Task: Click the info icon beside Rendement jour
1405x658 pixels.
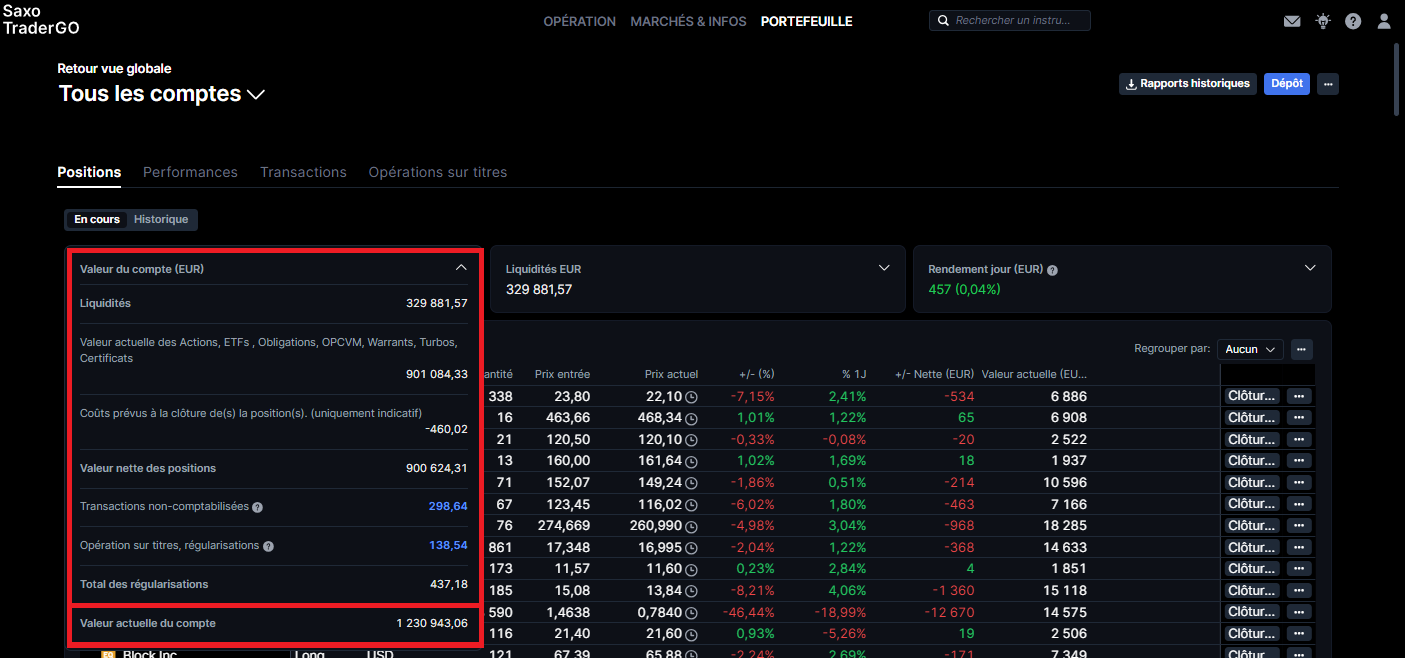Action: 1053,270
